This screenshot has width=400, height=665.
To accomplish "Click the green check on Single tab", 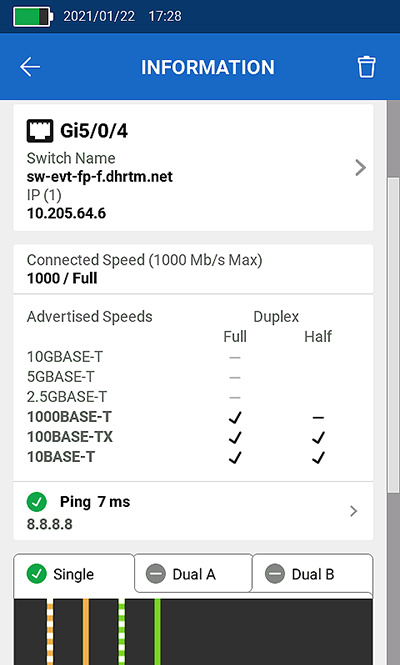I will pos(37,574).
